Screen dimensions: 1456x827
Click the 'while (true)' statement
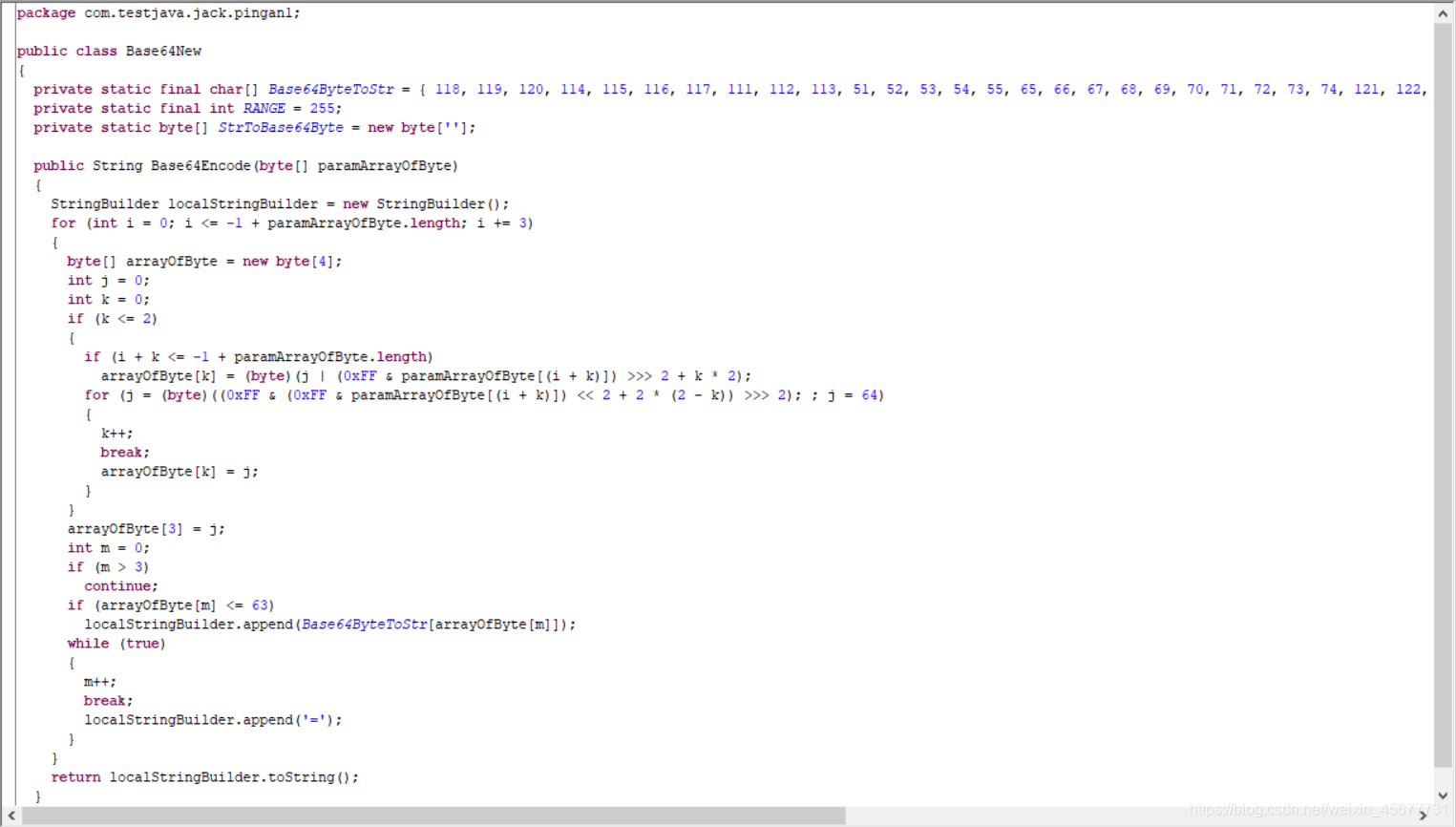[116, 644]
